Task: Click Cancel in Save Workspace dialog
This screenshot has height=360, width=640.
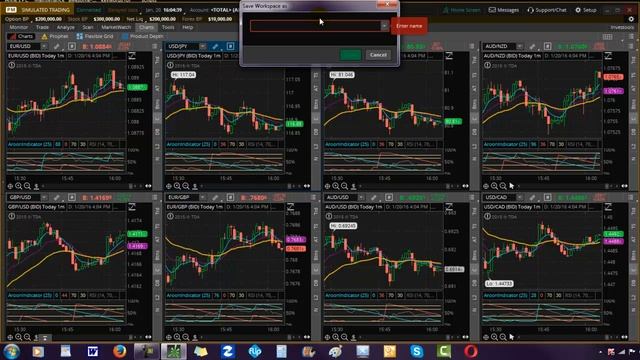Action: tap(378, 55)
